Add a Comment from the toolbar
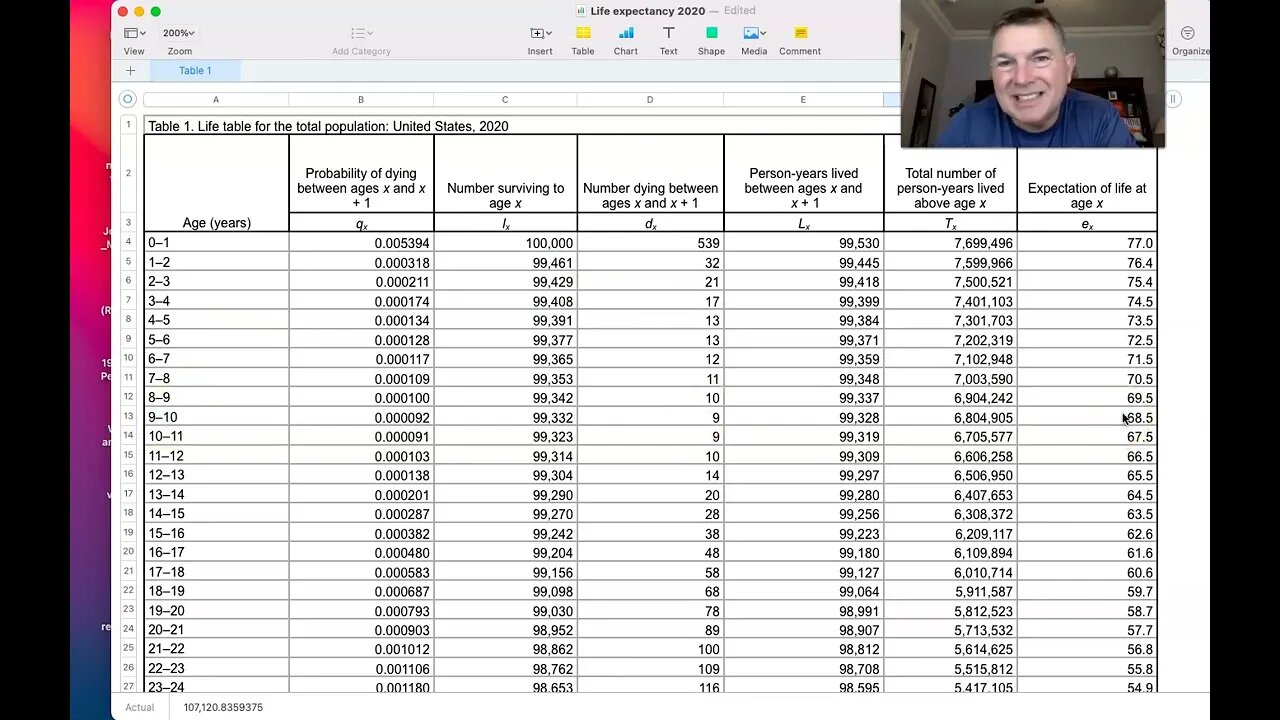The image size is (1280, 720). 800,33
